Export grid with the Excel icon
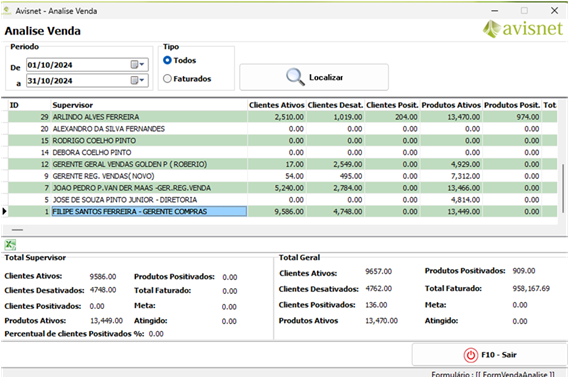 click(10, 245)
